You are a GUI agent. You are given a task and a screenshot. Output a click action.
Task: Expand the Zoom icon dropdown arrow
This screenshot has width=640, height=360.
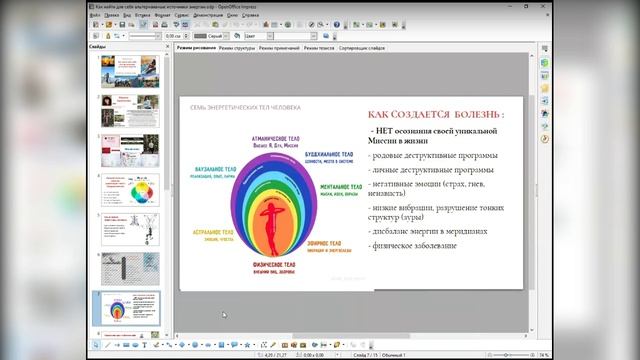pos(327,25)
